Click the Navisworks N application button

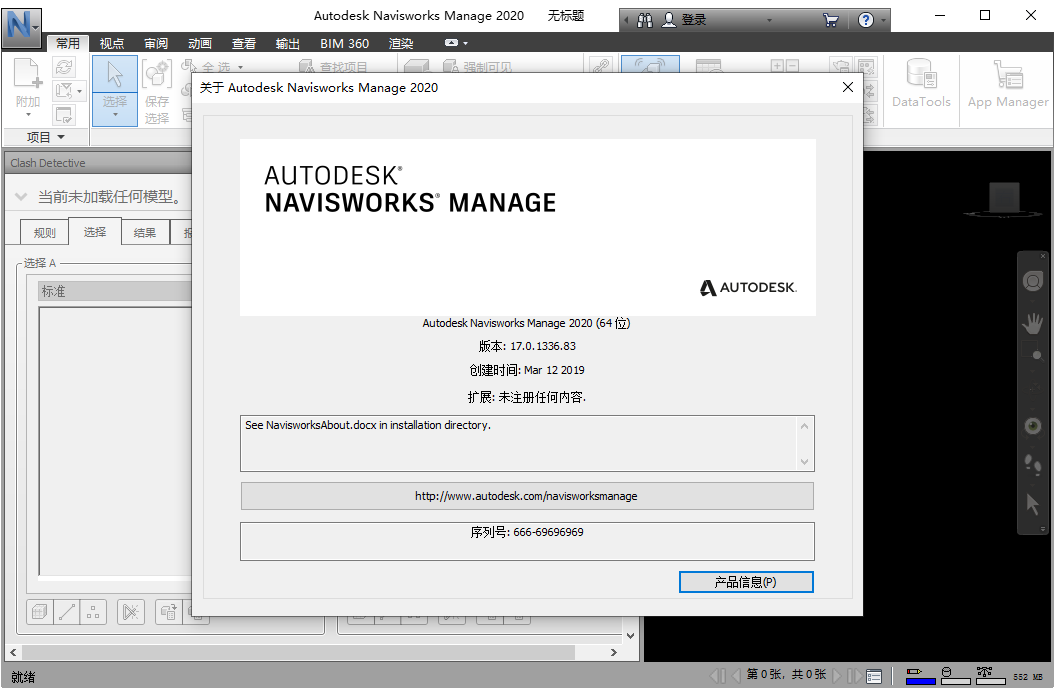tap(20, 26)
